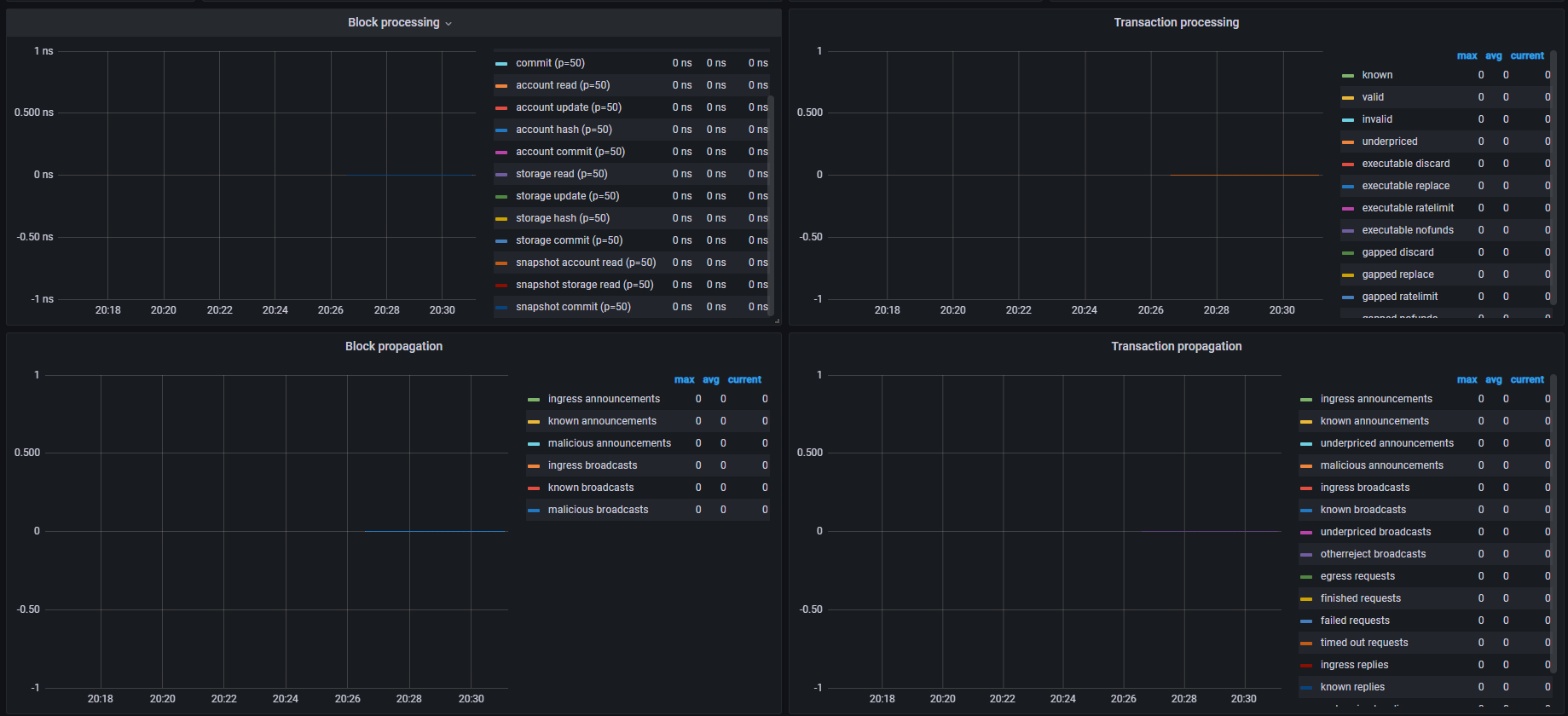Image resolution: width=1568 pixels, height=716 pixels.
Task: Toggle the account commit (p=50) series
Action: (570, 152)
